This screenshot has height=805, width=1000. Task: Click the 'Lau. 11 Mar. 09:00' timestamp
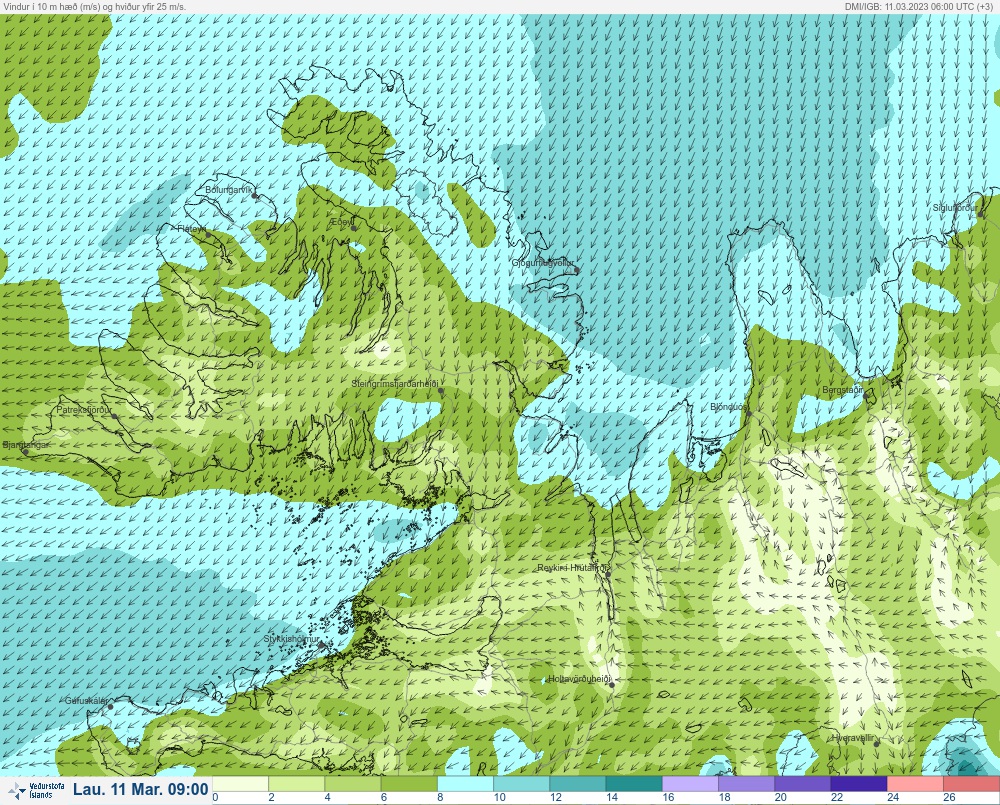140,789
